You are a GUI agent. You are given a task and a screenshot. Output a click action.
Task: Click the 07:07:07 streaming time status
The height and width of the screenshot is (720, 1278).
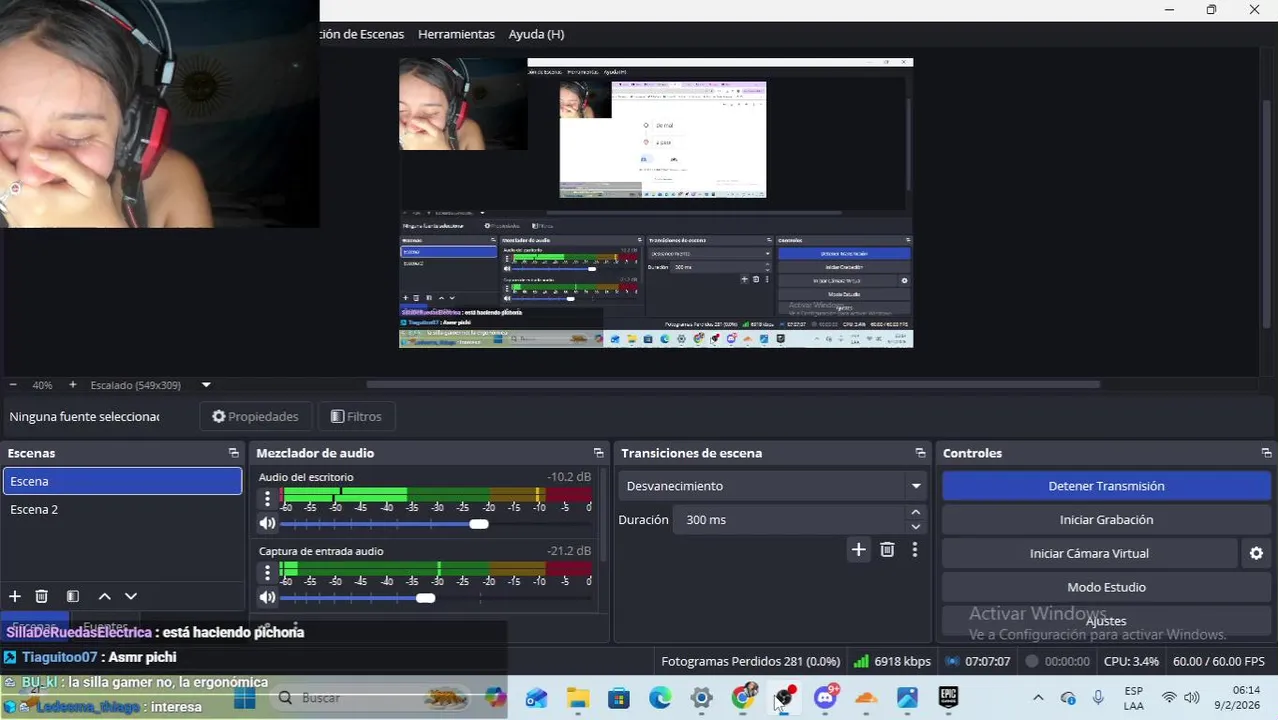pyautogui.click(x=977, y=661)
